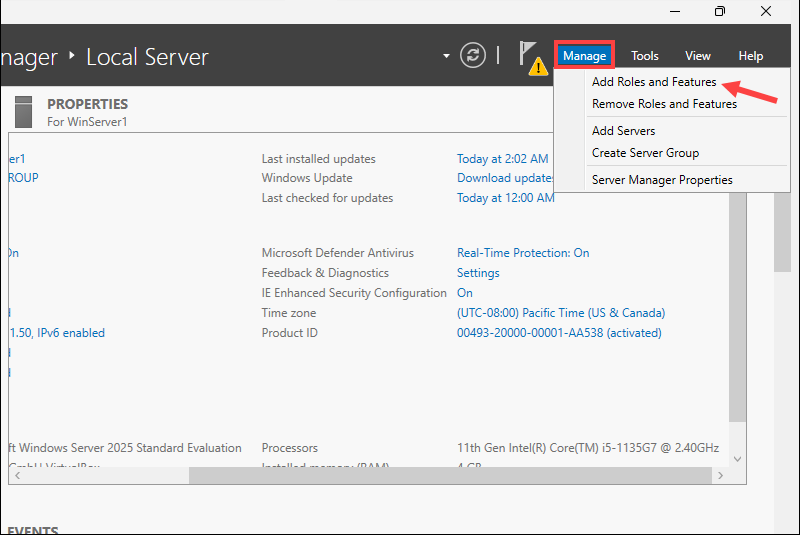Click the yellow warning triangle icon
Viewport: 800px width, 535px height.
click(538, 67)
